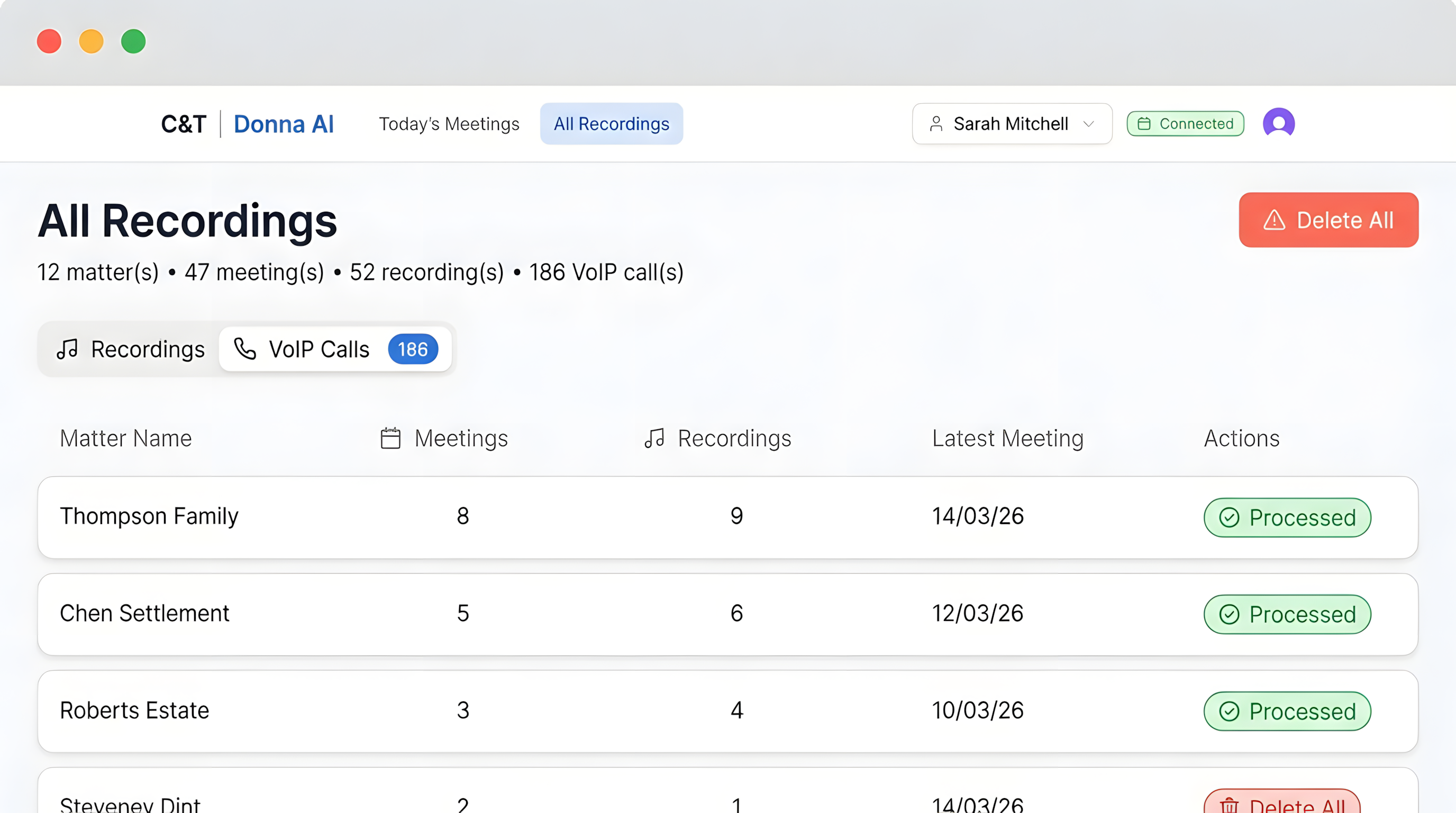Switch to Today's Meetings tab
Screen dimensions: 1456x813
click(449, 124)
